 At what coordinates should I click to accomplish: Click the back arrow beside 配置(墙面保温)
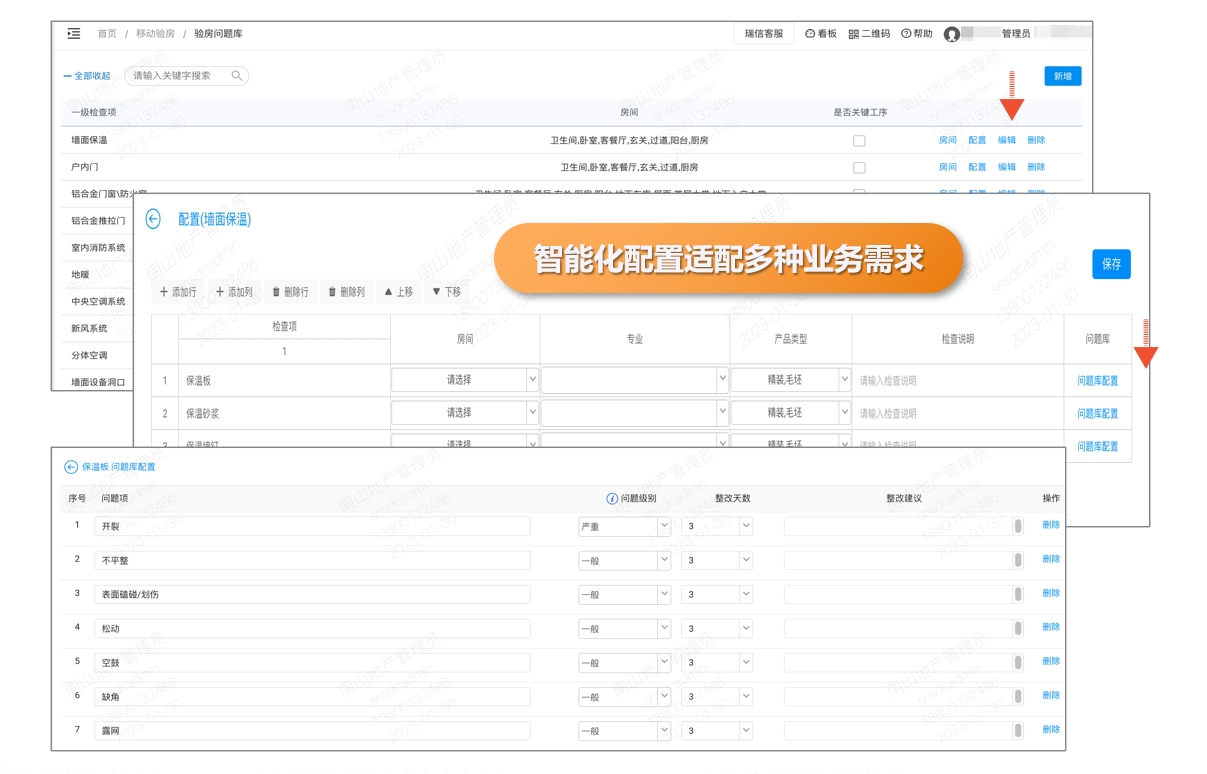point(153,219)
